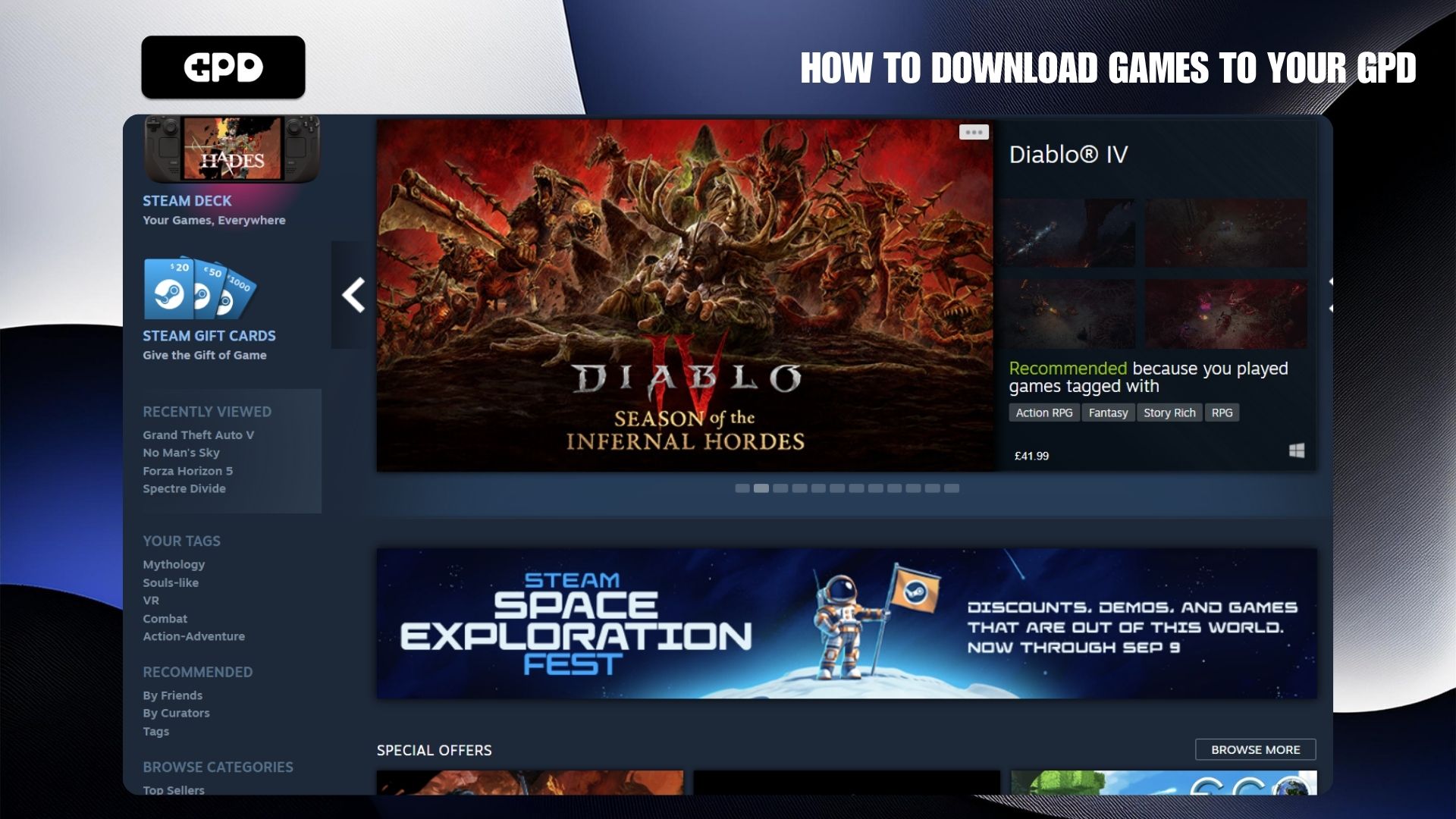This screenshot has height=819, width=1456.
Task: Click the left carousel arrow
Action: 353,295
